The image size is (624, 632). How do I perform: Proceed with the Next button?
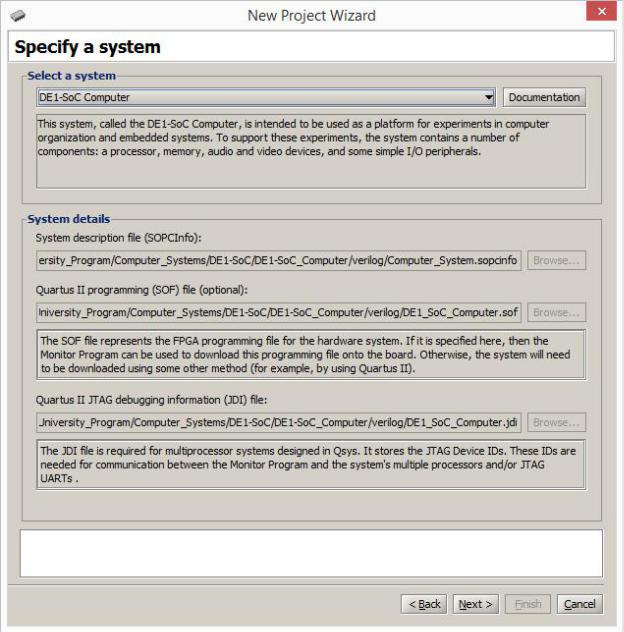476,604
